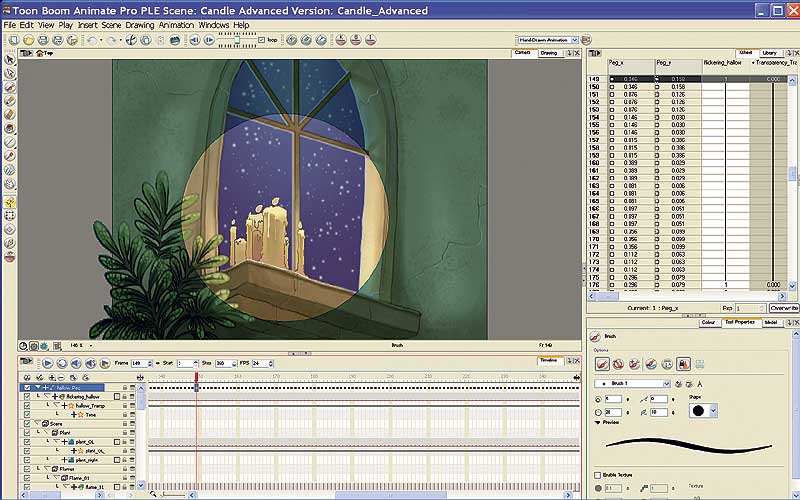Switch to the Colour tab
This screenshot has width=800, height=500.
(708, 322)
